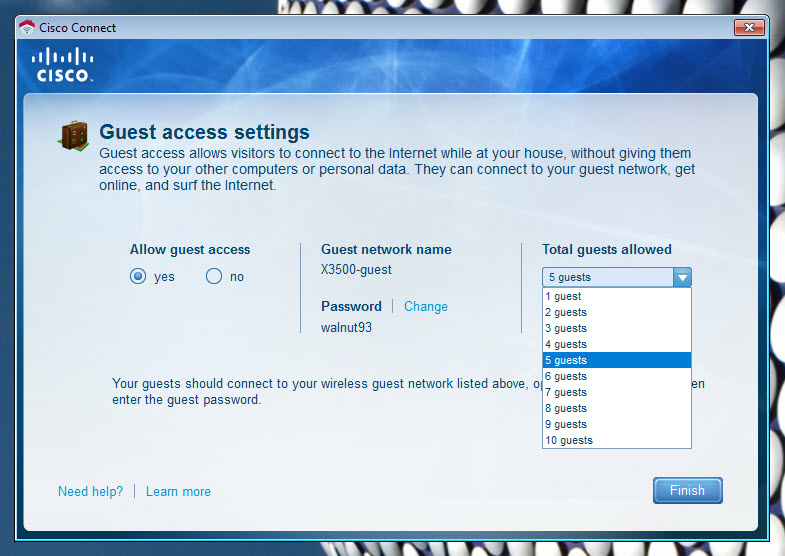The width and height of the screenshot is (785, 556).
Task: Choose '1 guest' from the list
Action: pos(617,296)
